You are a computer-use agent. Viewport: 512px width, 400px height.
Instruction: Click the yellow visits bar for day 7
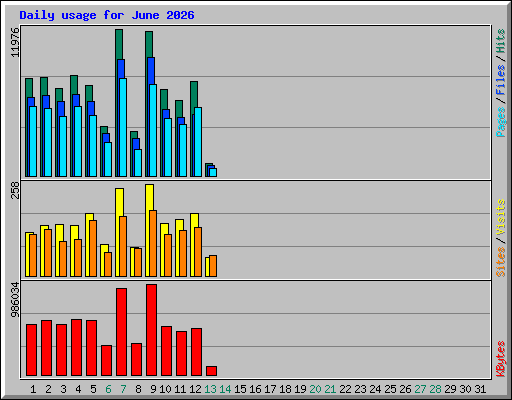(120, 202)
